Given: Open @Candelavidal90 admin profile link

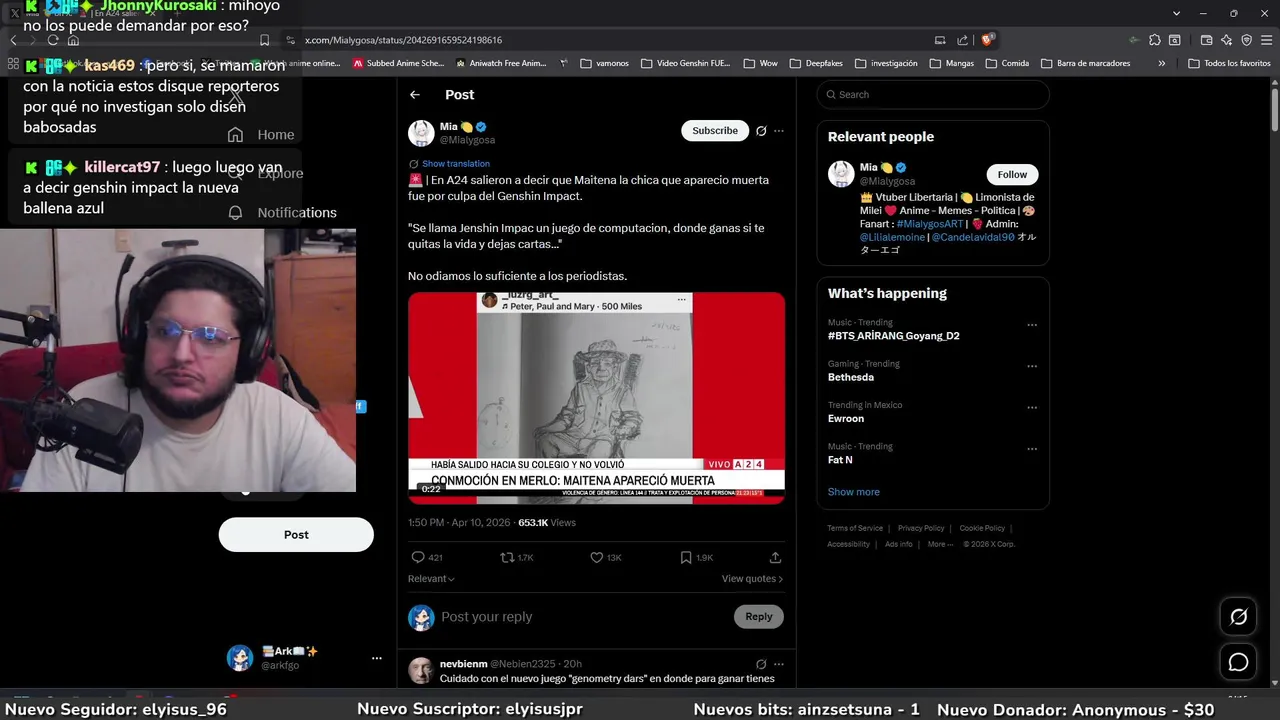Looking at the screenshot, I should coord(973,238).
